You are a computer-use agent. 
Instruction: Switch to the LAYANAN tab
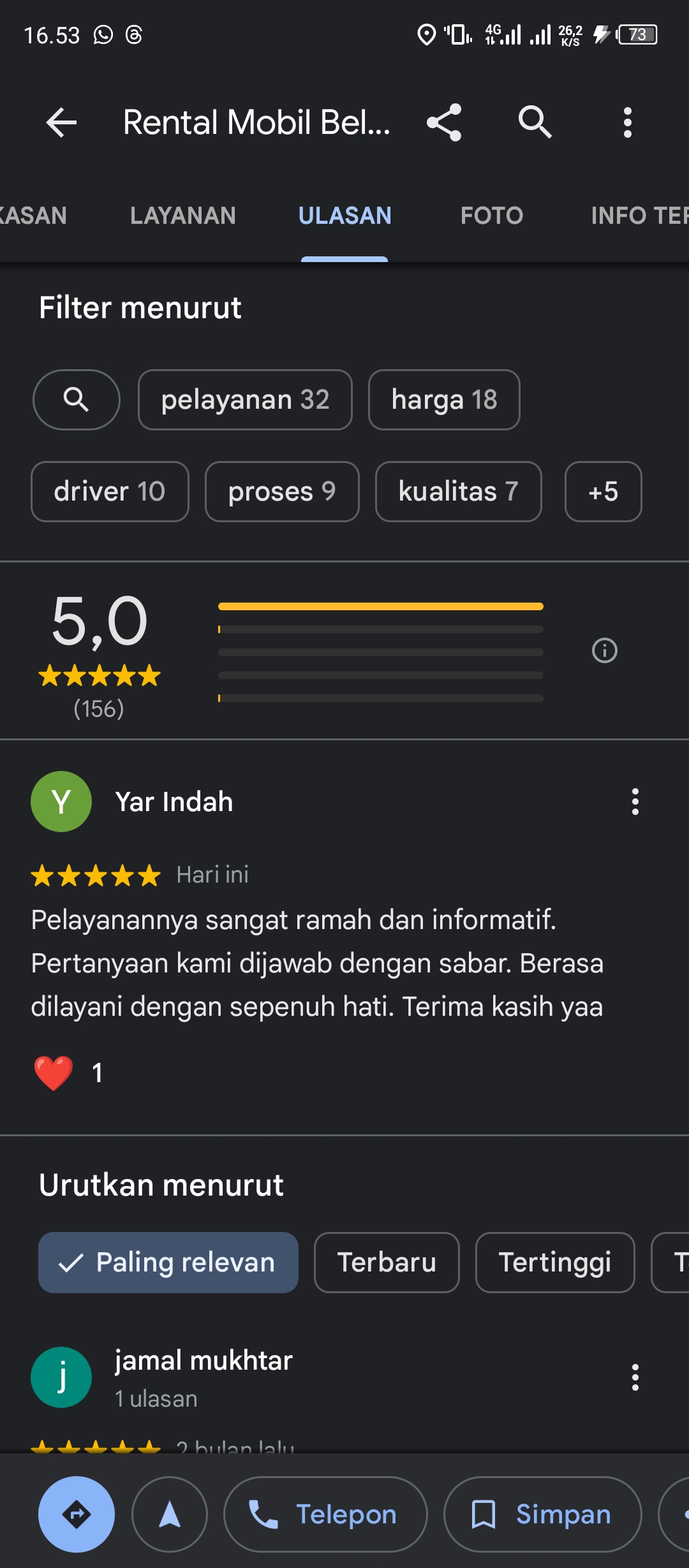tap(183, 216)
